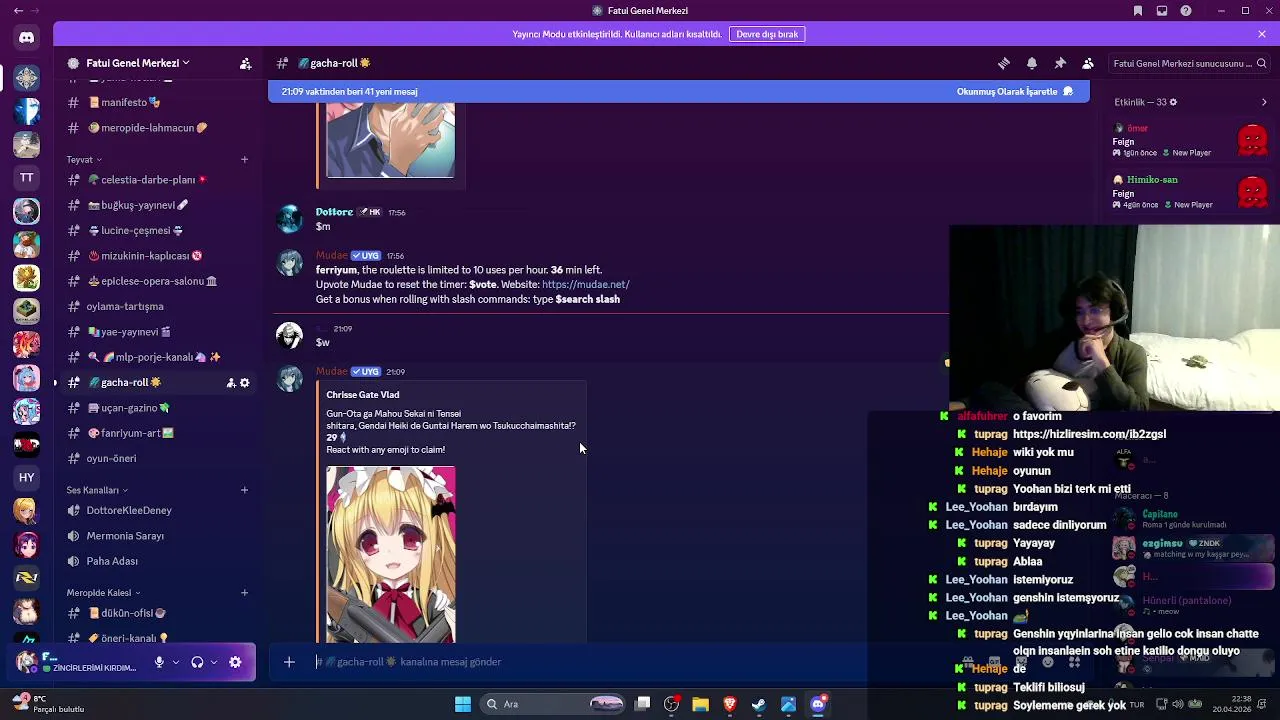Open mlp-porje-kanalı channel
The height and width of the screenshot is (720, 1280).
[158, 357]
